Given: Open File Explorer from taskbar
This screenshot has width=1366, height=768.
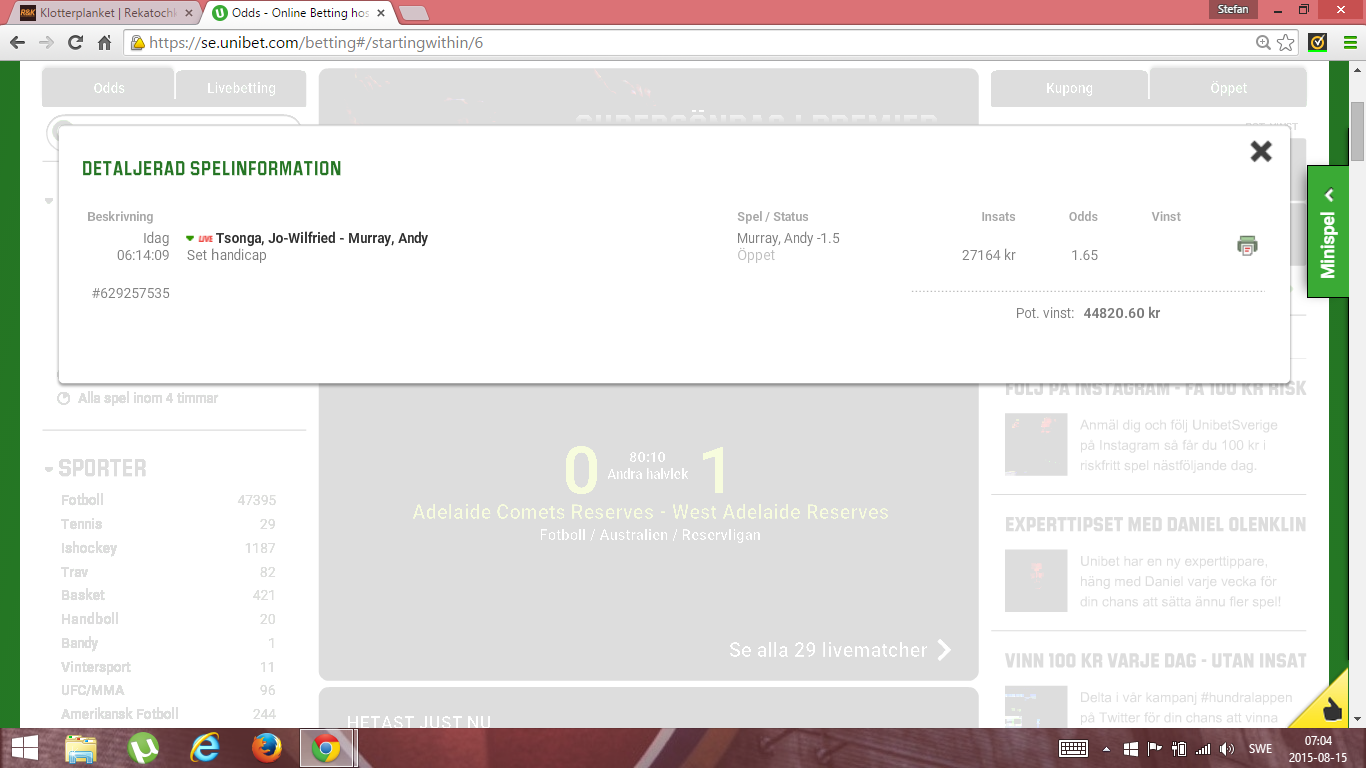Looking at the screenshot, I should coord(81,748).
